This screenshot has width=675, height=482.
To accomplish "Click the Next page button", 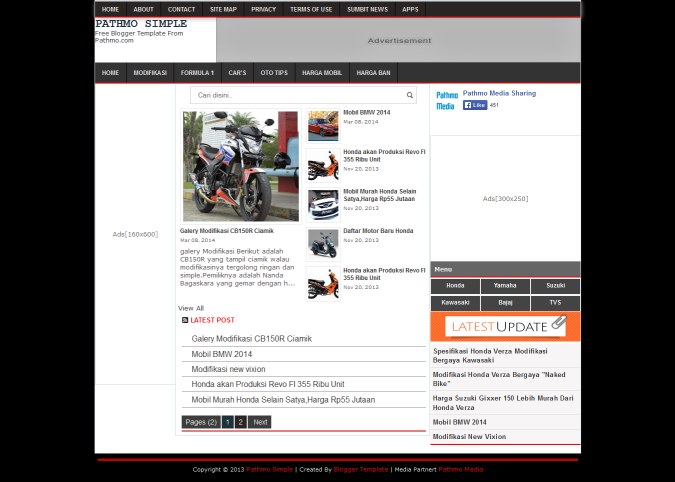I will point(260,422).
